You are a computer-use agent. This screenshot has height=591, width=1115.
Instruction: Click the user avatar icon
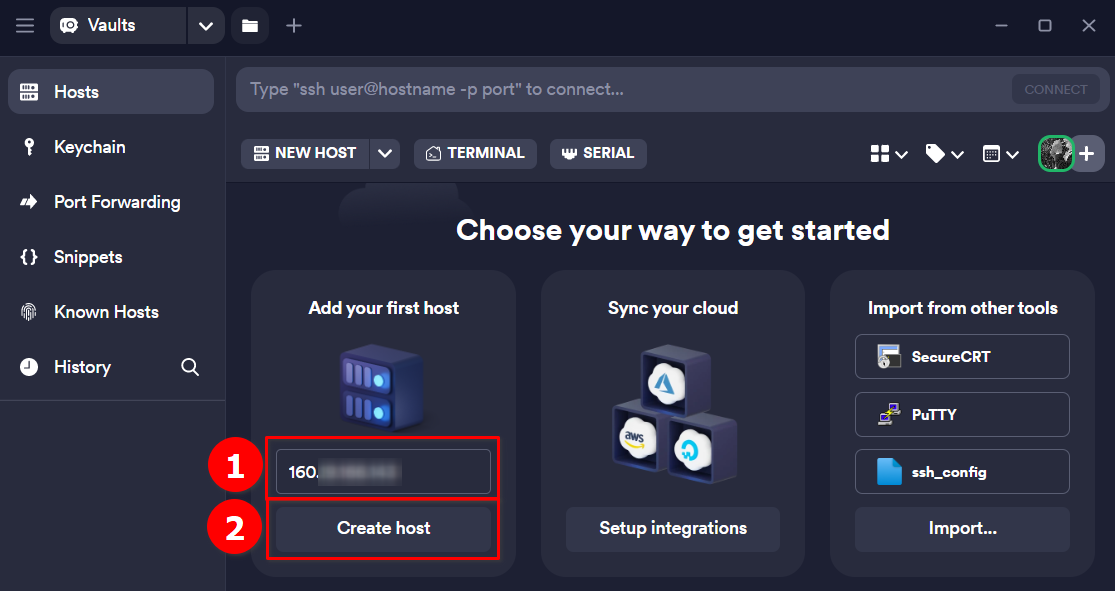click(x=1056, y=154)
